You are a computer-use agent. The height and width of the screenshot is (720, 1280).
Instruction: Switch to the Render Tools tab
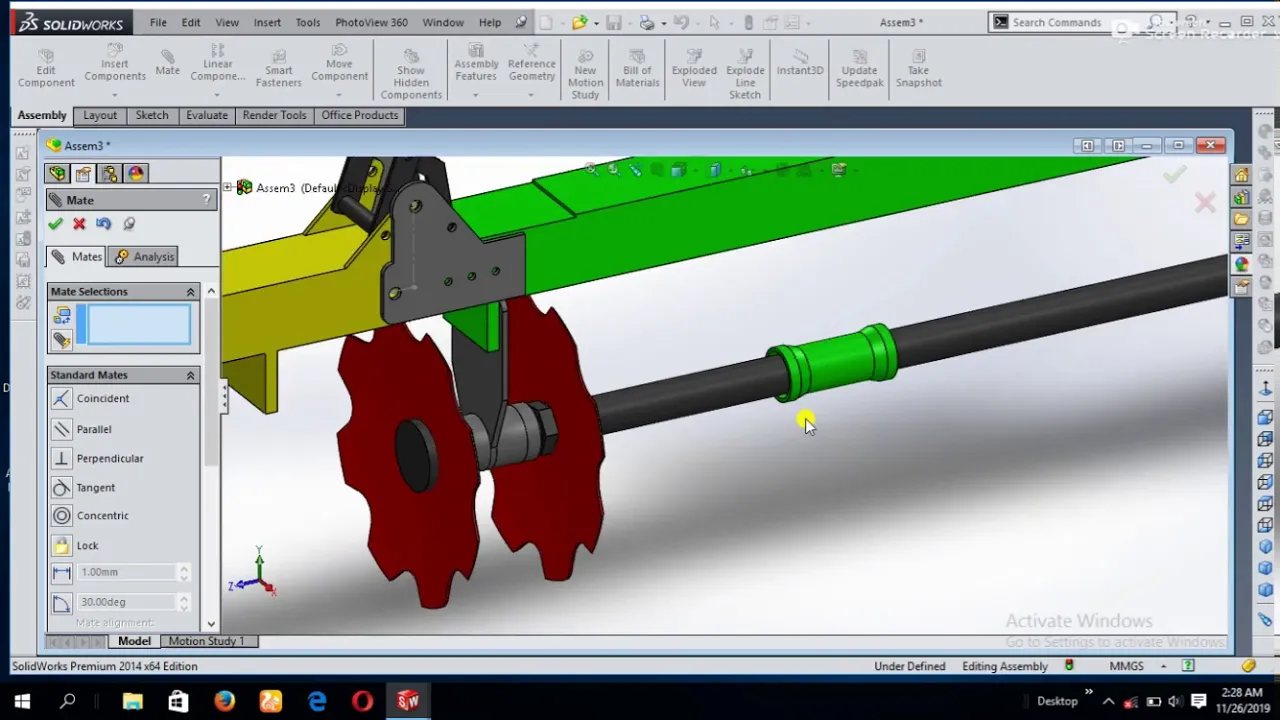(274, 115)
